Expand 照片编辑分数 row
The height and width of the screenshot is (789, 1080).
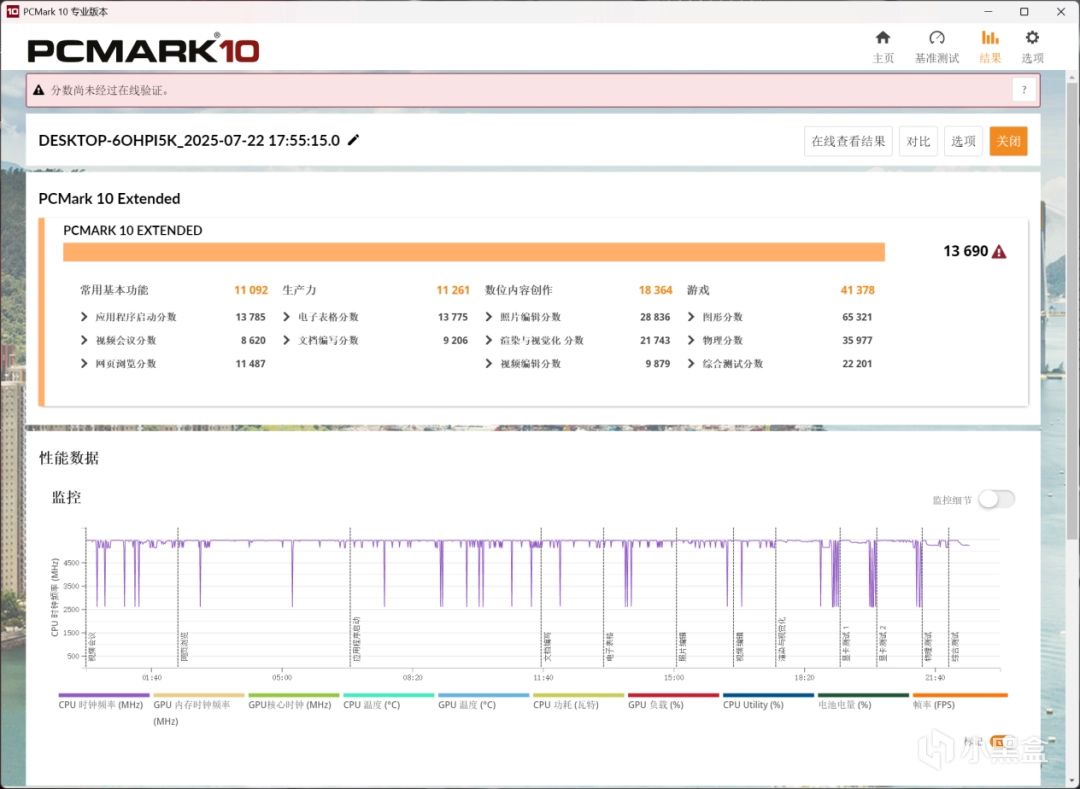(x=488, y=317)
